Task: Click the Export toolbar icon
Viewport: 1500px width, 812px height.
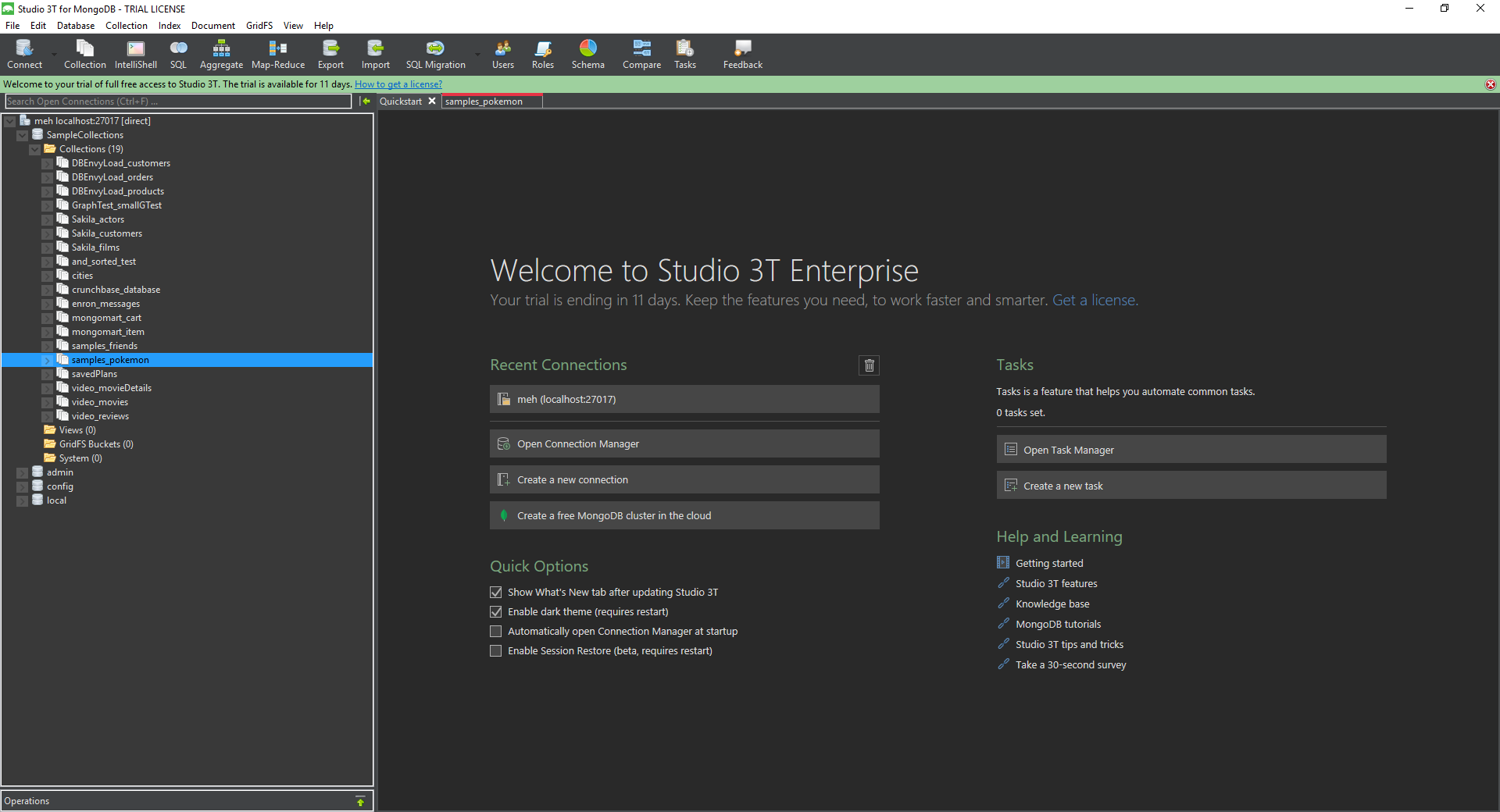Action: (330, 54)
